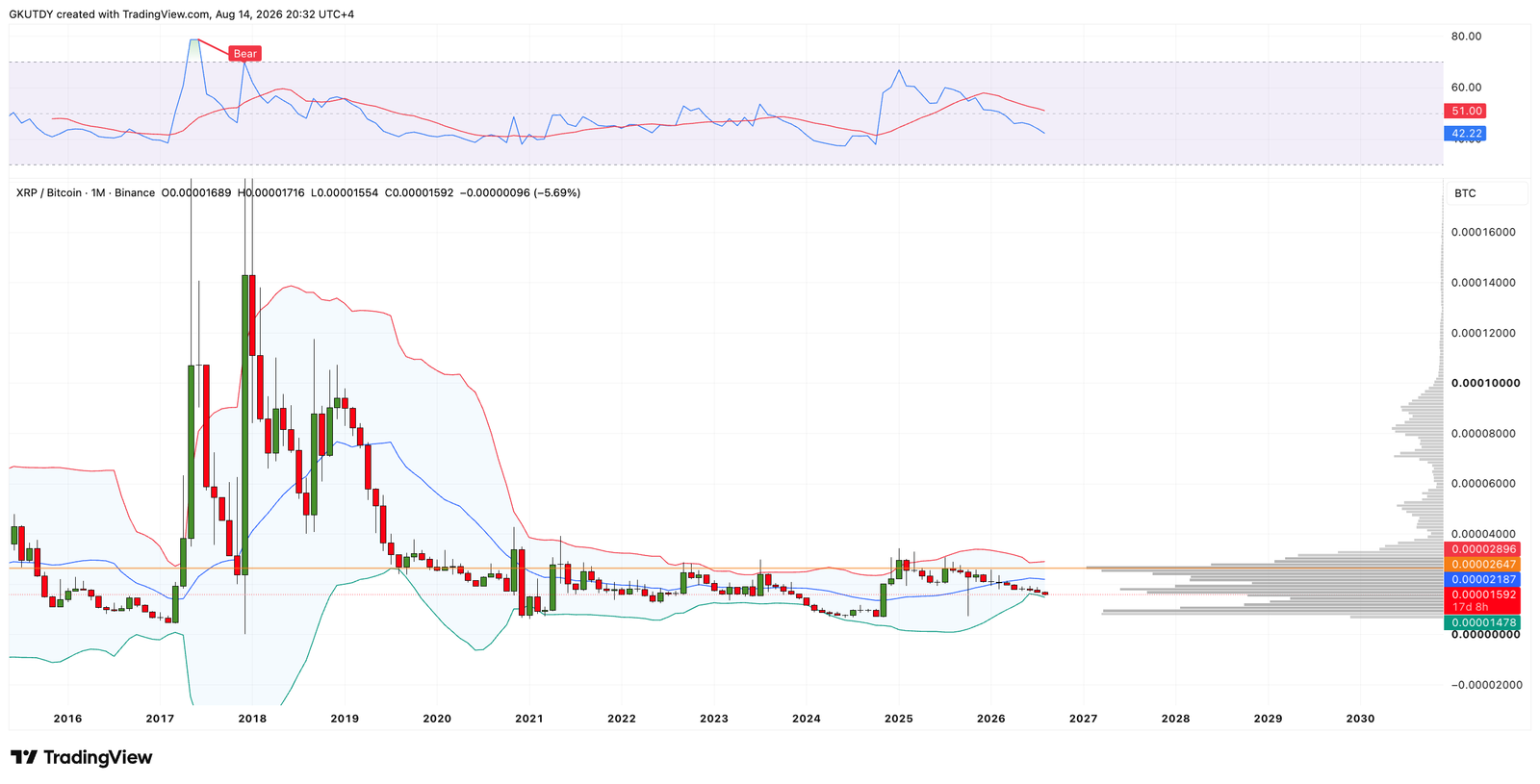Select the red 51.00 RSI value tag
Viewport: 1540px width, 784px height.
coord(1467,112)
